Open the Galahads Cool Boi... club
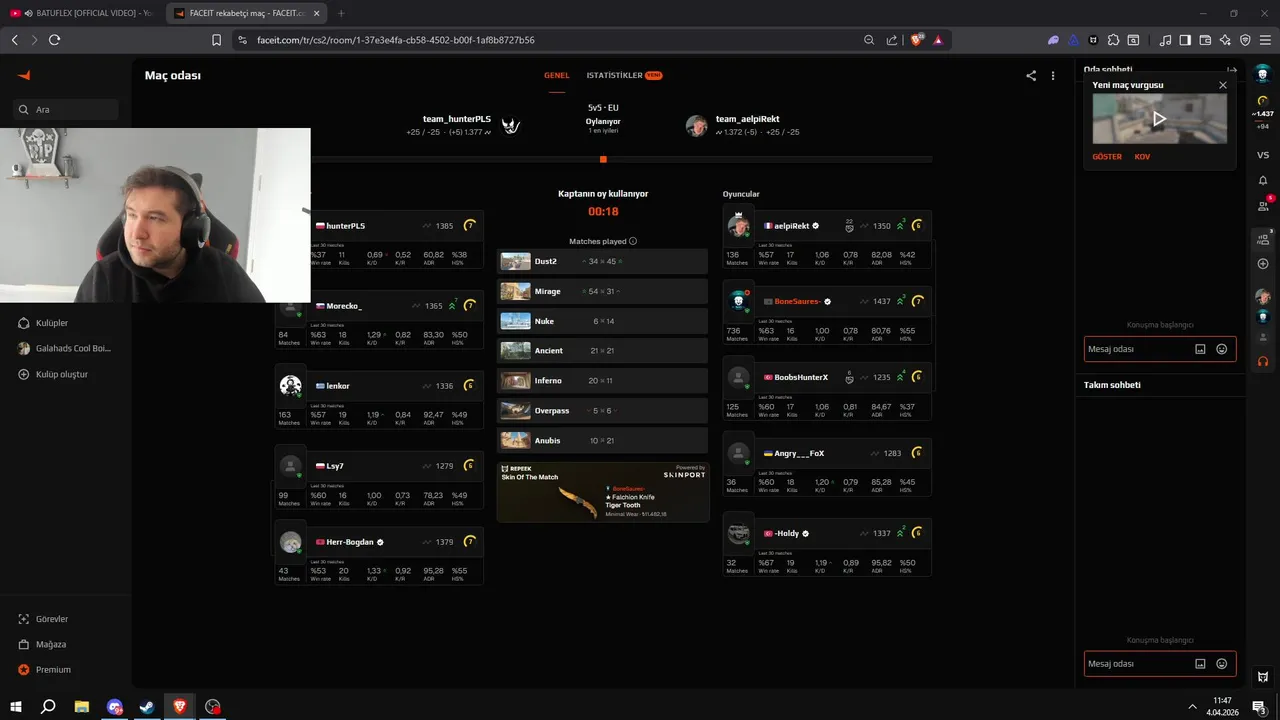 tap(65, 348)
